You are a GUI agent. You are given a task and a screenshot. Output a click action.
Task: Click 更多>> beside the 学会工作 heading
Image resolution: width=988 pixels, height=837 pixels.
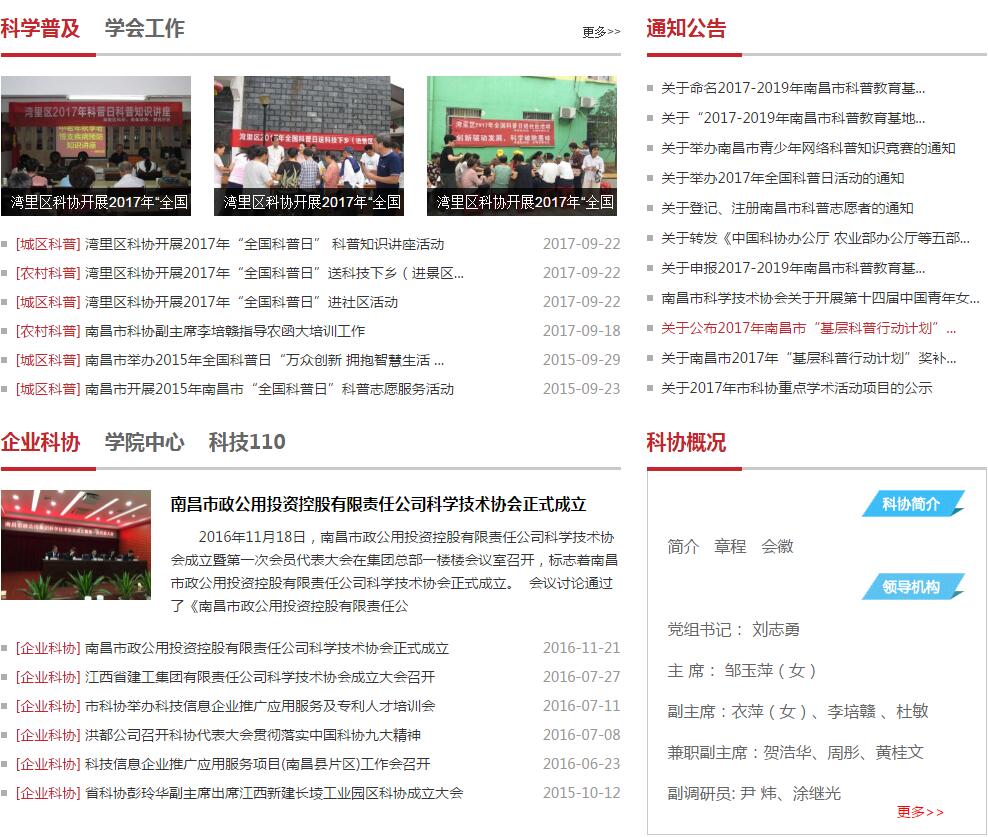pyautogui.click(x=601, y=32)
